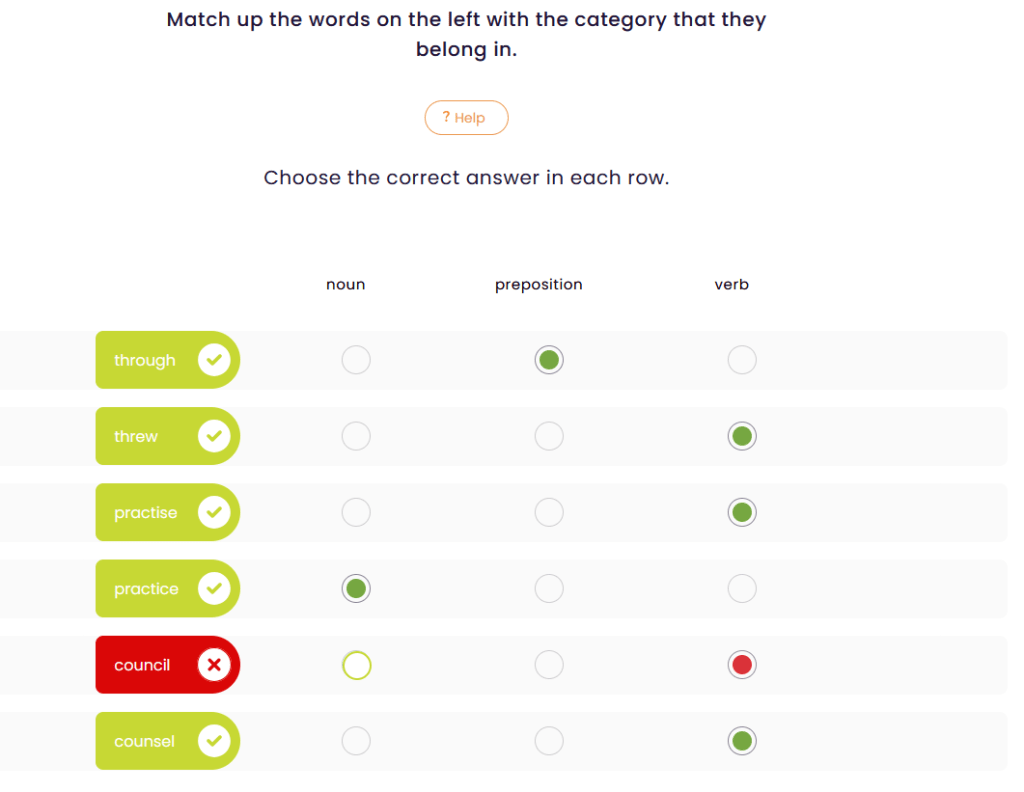The height and width of the screenshot is (792, 1024).
Task: Select preposition for the 'council' row
Action: 549,665
